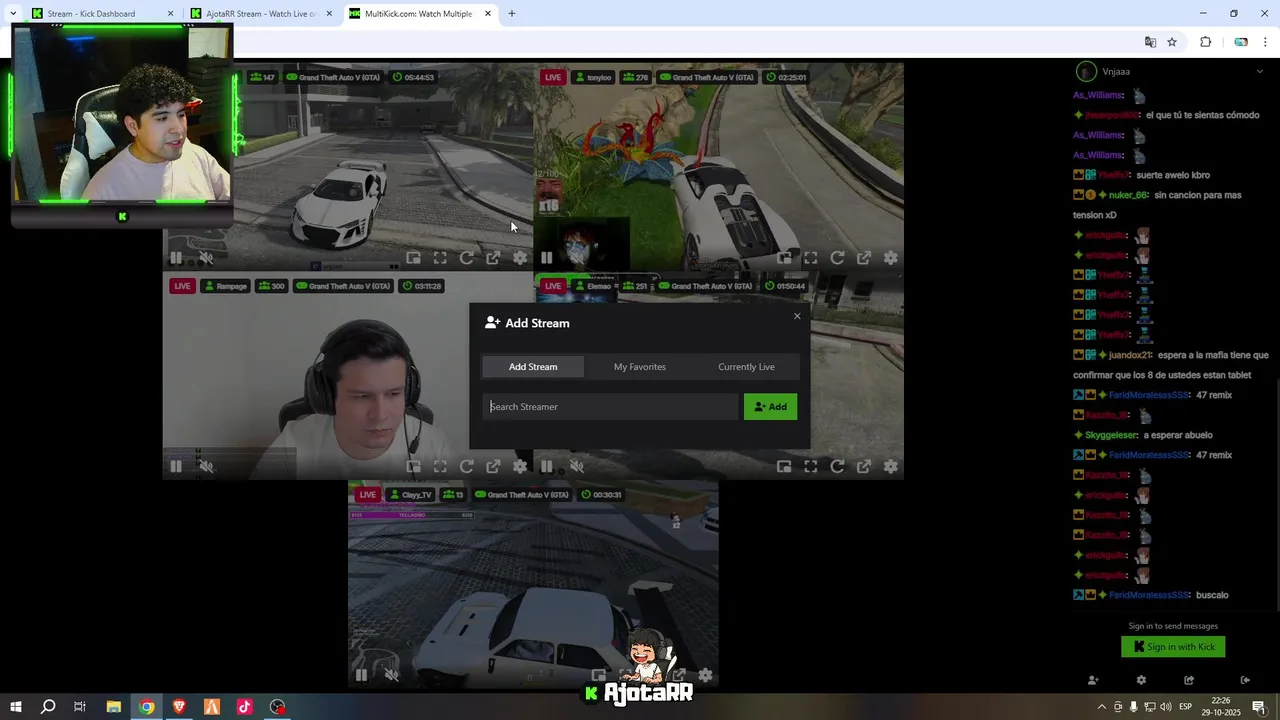Viewport: 1280px width, 720px height.
Task: Click the share icon below chat
Action: (1189, 680)
